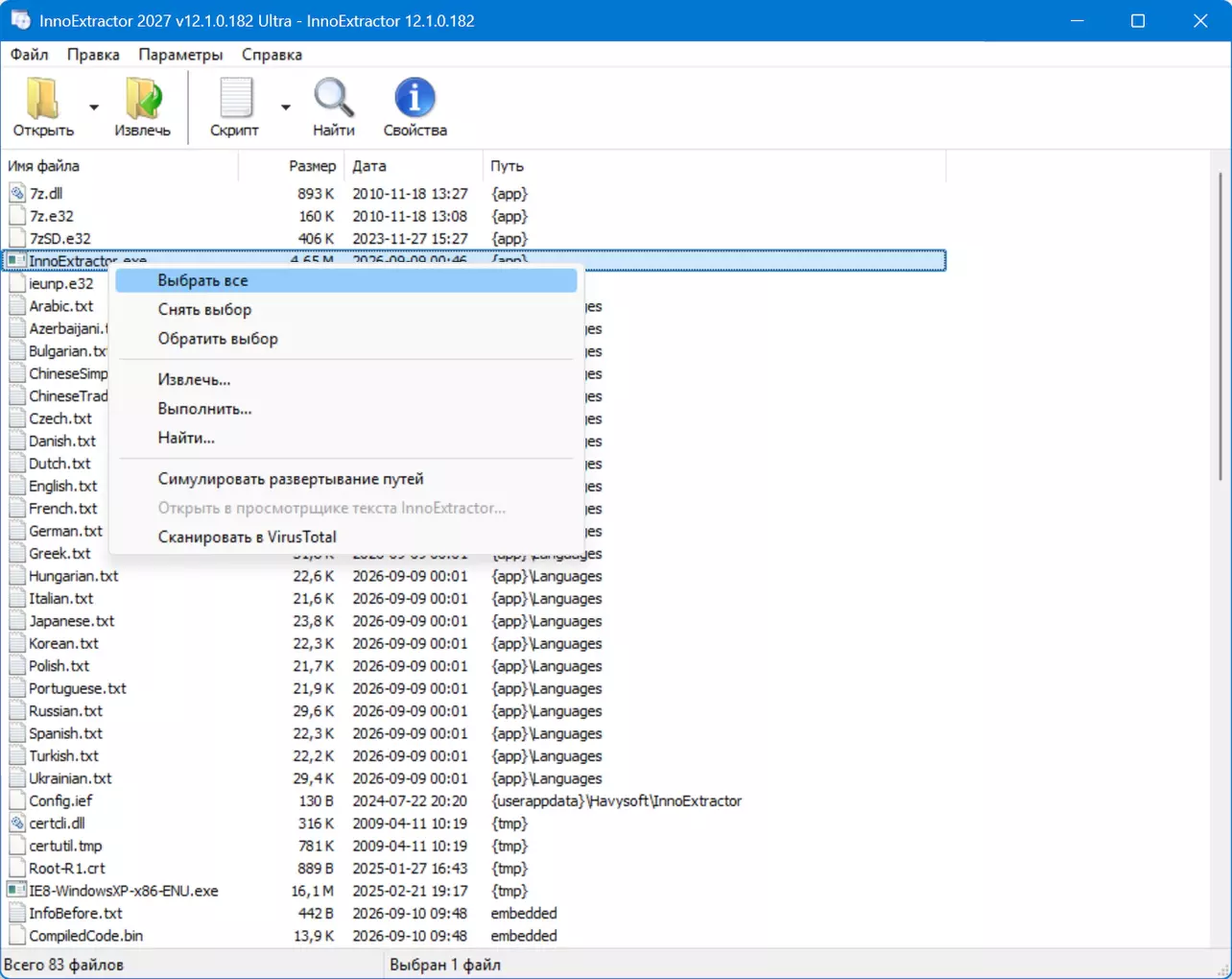Click the Arabic.txt file name
The width and height of the screenshot is (1232, 979).
point(61,306)
